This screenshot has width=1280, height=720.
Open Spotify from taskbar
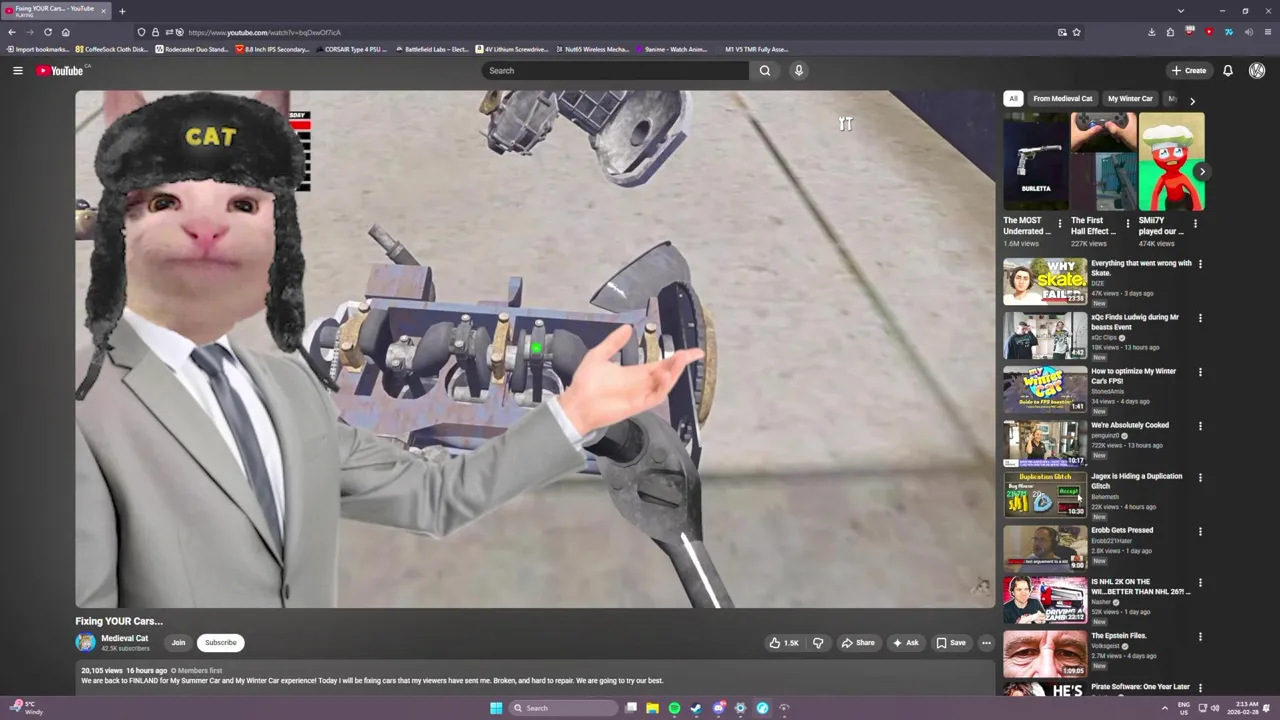click(674, 708)
